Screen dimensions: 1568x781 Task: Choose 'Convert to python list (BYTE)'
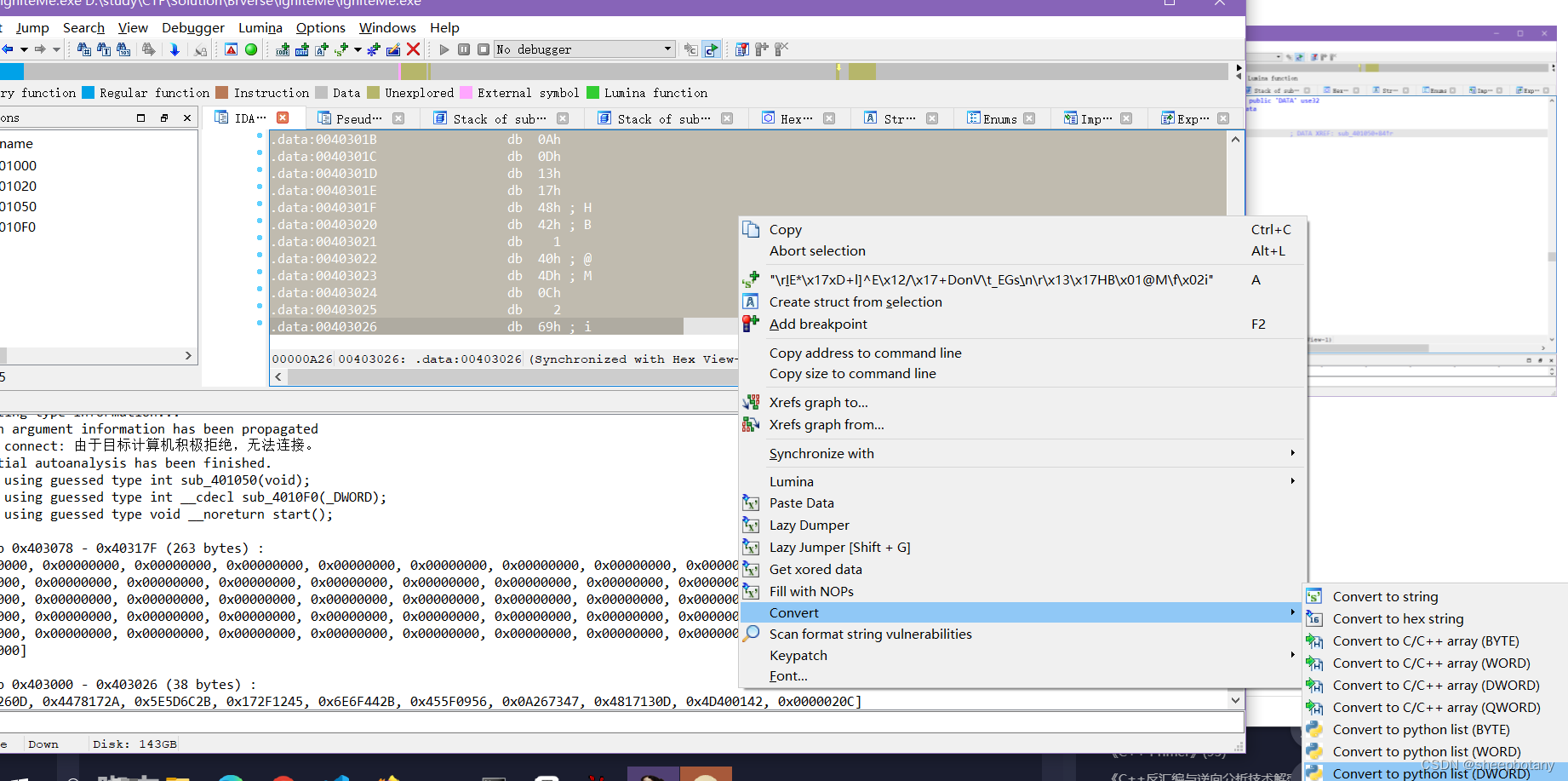click(x=1435, y=729)
